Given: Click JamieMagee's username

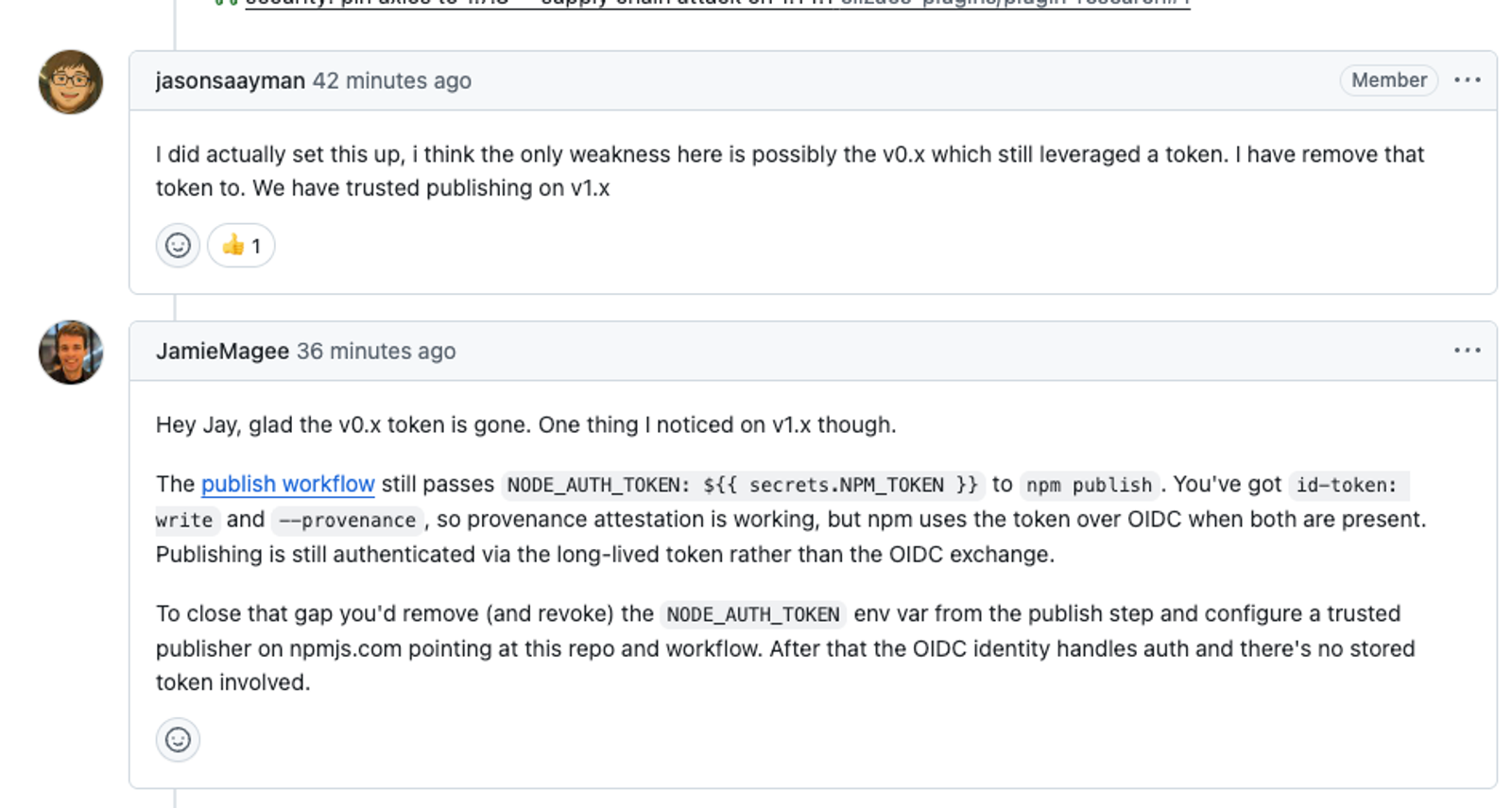Looking at the screenshot, I should (222, 351).
